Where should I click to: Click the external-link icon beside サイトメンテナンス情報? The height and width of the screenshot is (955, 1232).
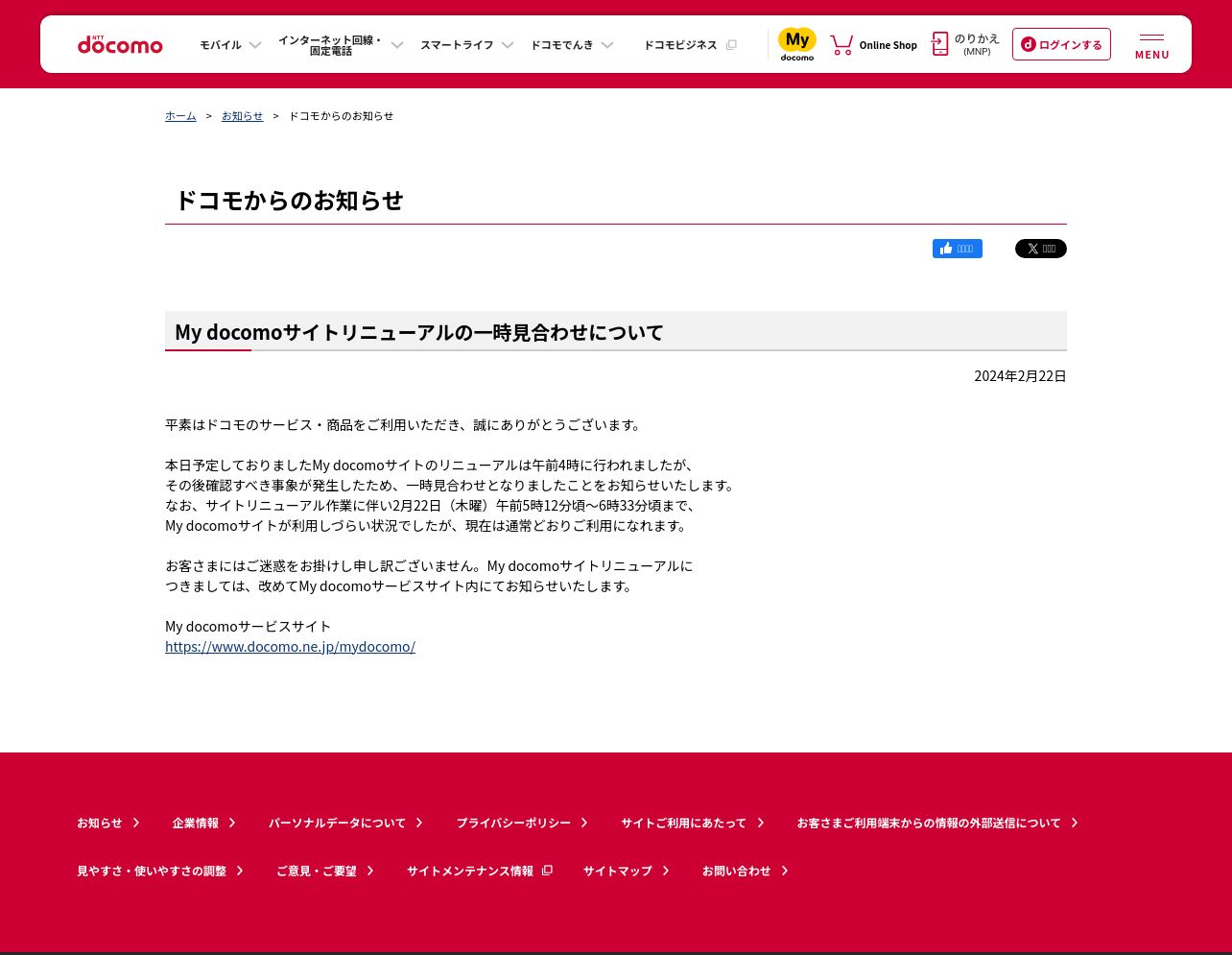click(547, 871)
